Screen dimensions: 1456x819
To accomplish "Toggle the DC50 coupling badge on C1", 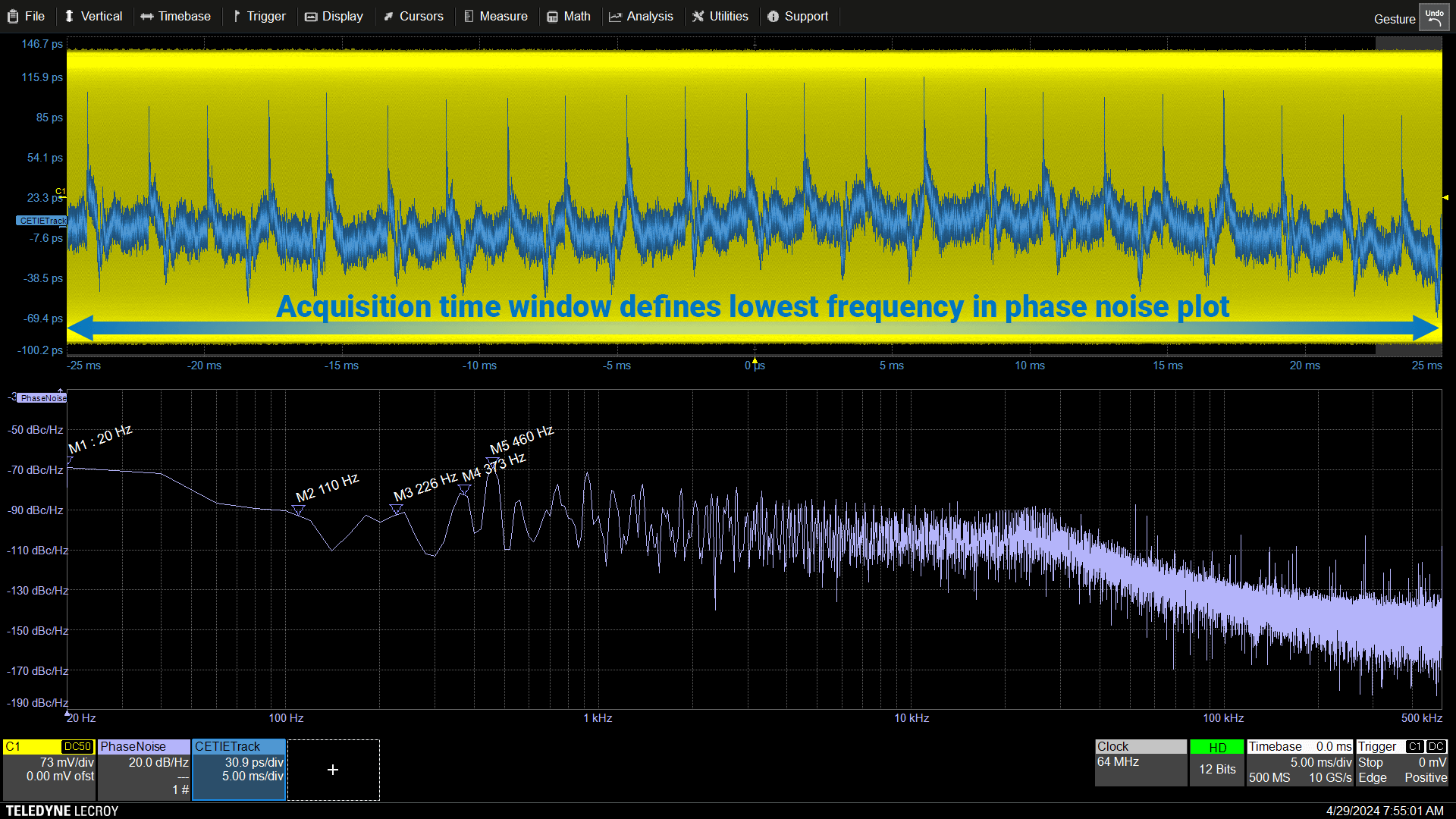I will point(77,747).
